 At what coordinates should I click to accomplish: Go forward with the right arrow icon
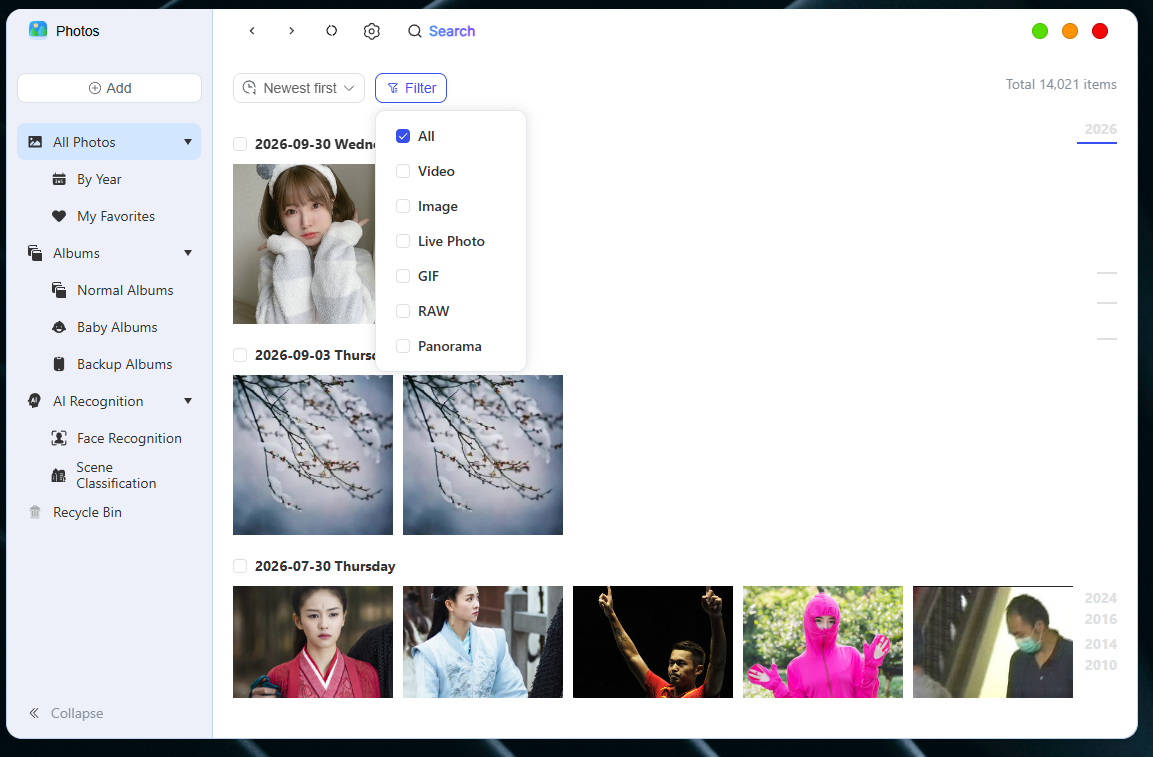tap(292, 31)
